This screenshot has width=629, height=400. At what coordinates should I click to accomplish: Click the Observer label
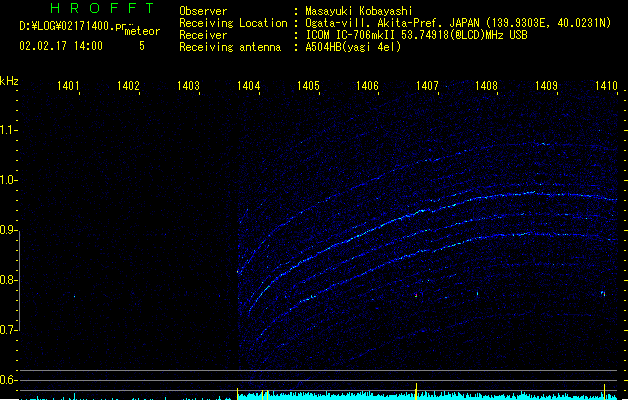[203, 11]
